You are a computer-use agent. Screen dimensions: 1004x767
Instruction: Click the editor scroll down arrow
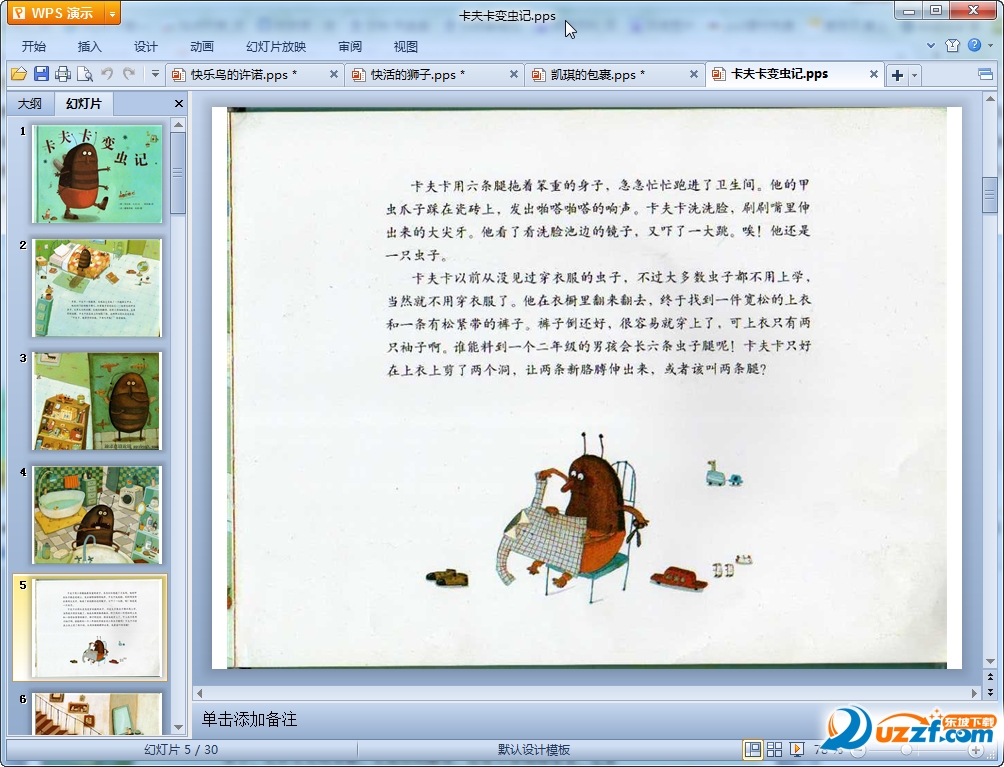990,661
